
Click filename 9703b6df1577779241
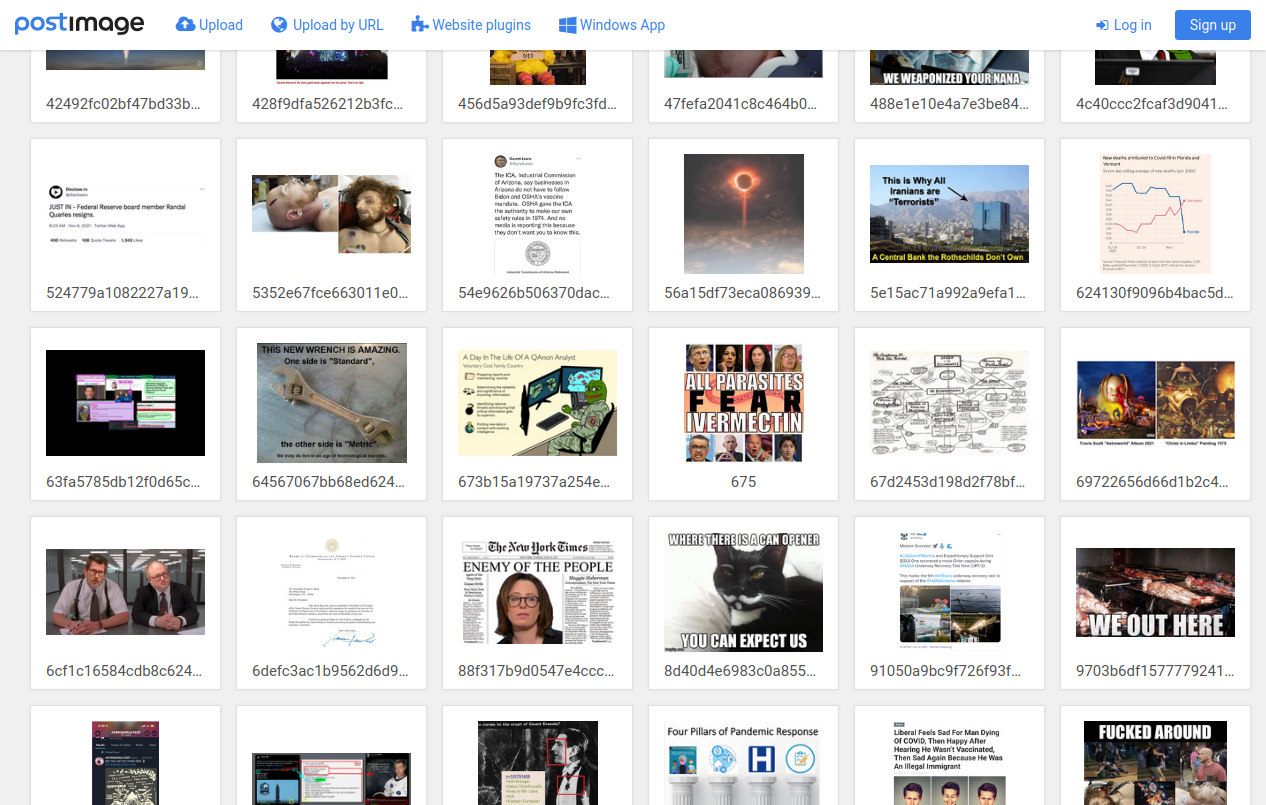click(1155, 671)
